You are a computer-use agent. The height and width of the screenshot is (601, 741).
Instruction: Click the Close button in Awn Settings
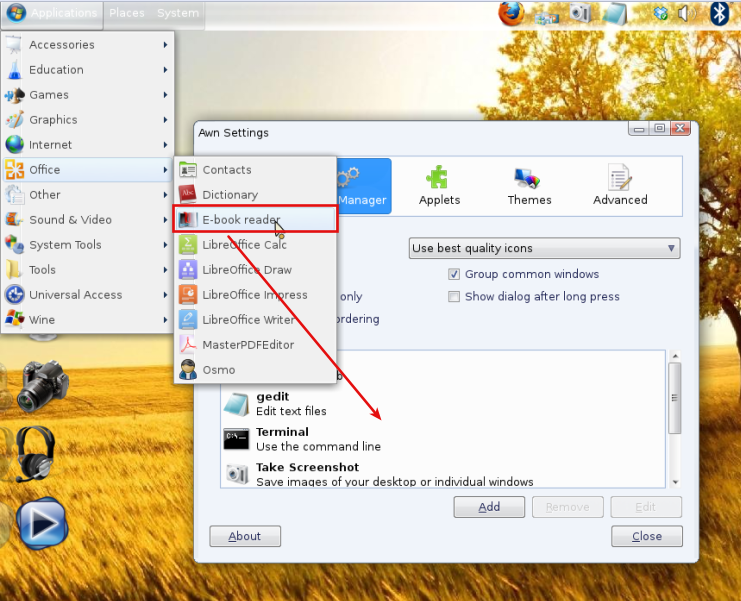click(x=646, y=536)
